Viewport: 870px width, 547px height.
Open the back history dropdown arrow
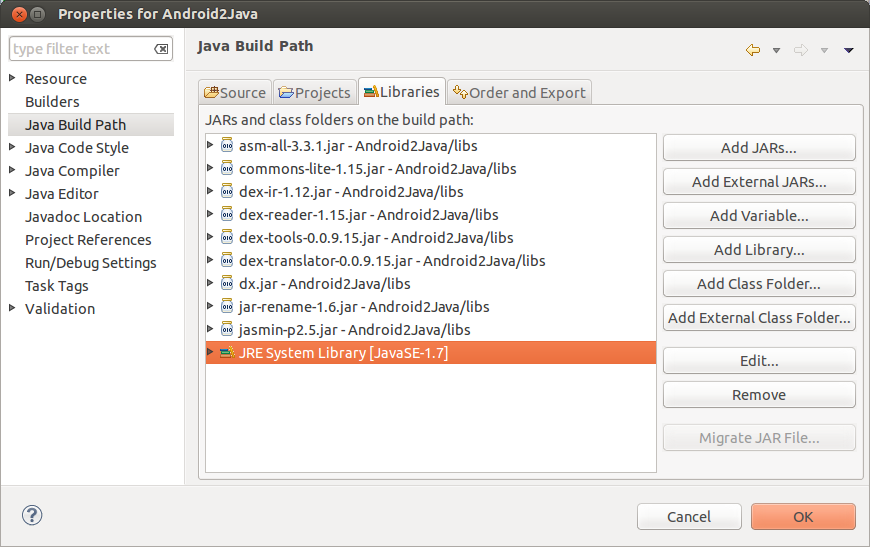[x=776, y=50]
